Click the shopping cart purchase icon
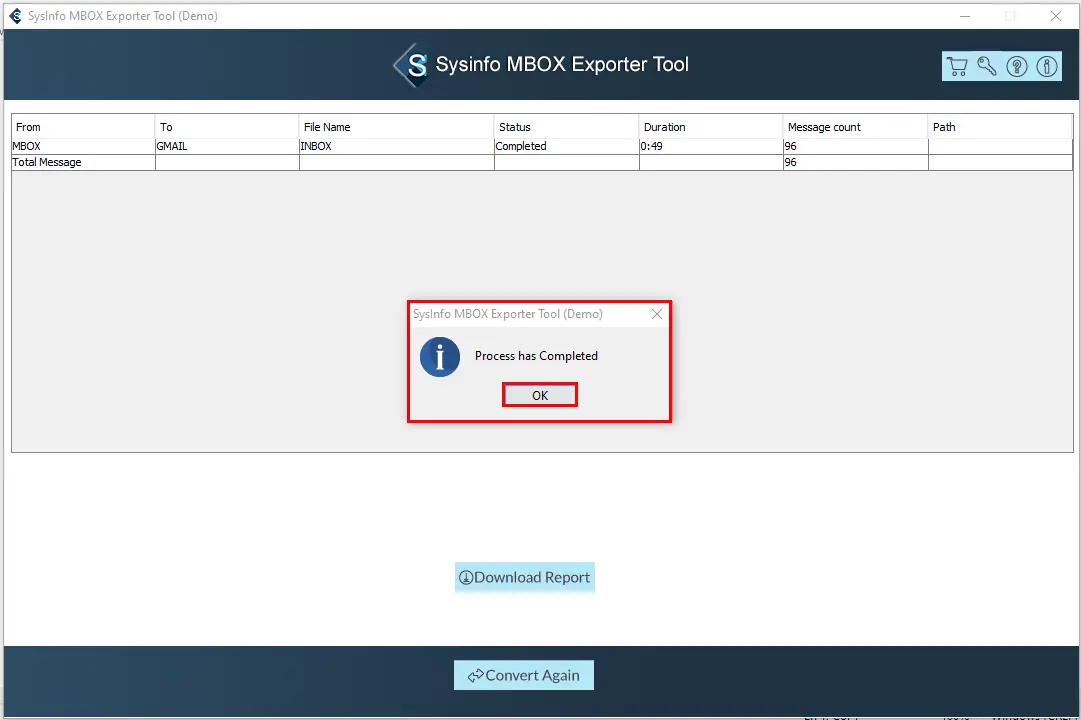Viewport: 1081px width, 720px height. (x=957, y=67)
